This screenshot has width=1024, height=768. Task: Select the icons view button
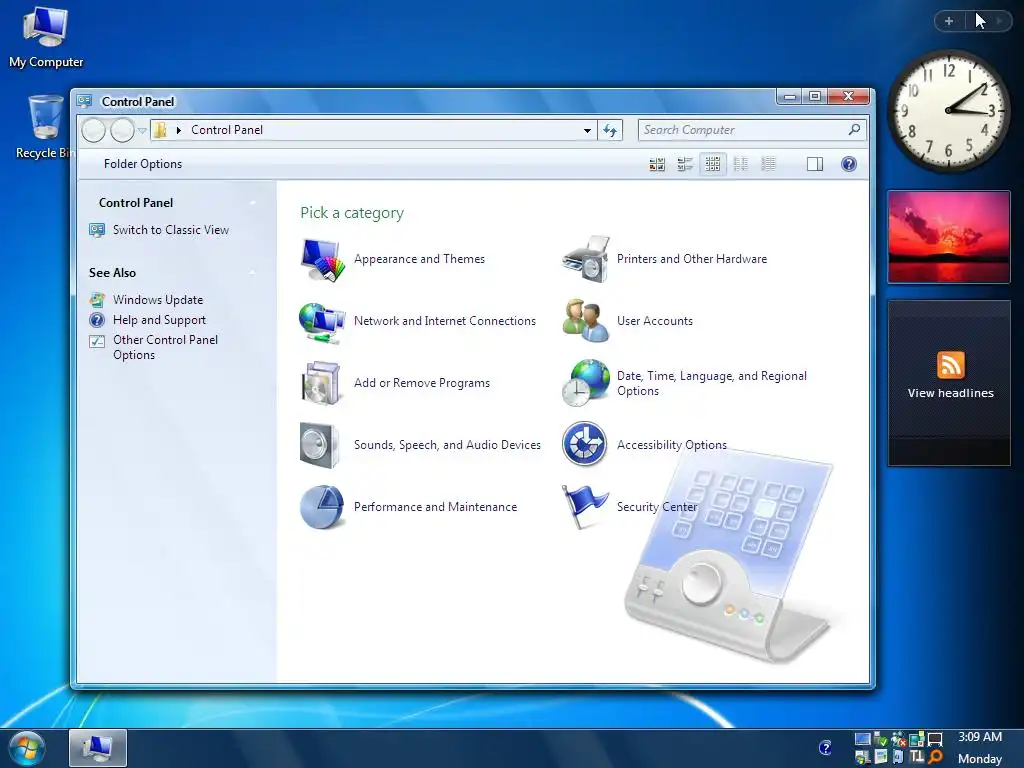click(712, 164)
